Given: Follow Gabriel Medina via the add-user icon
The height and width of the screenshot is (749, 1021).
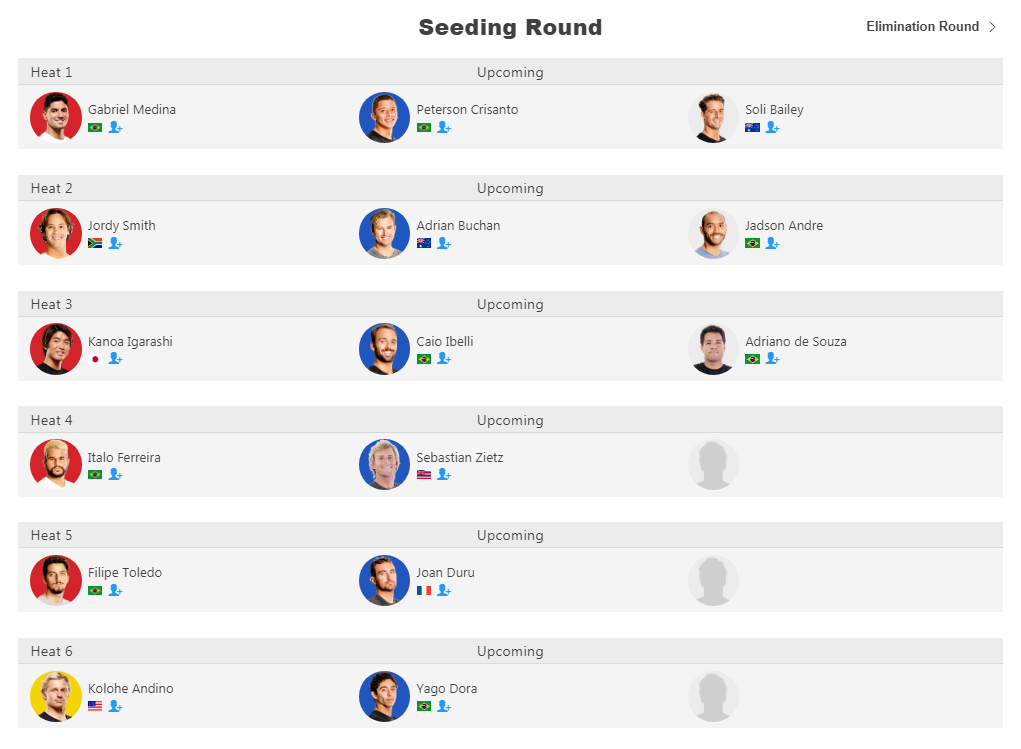Looking at the screenshot, I should point(115,127).
